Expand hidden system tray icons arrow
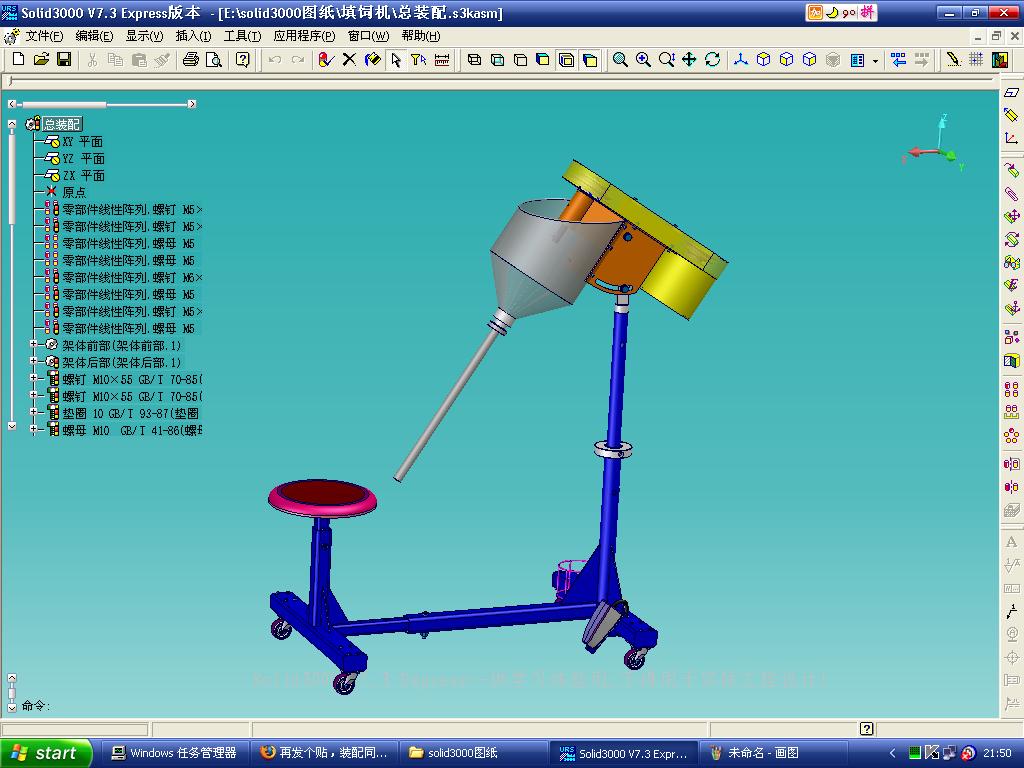This screenshot has height=768, width=1024. pos(893,754)
